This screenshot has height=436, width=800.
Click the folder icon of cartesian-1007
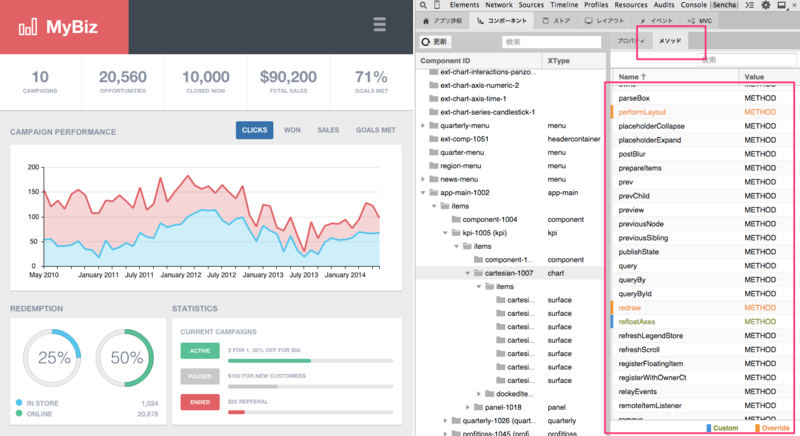click(478, 273)
